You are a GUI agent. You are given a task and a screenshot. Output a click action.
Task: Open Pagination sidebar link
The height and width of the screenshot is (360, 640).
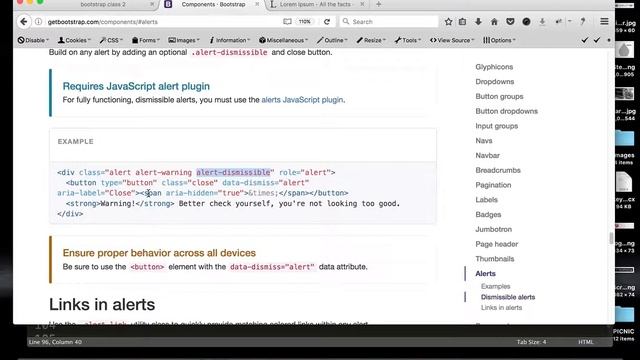pos(493,185)
